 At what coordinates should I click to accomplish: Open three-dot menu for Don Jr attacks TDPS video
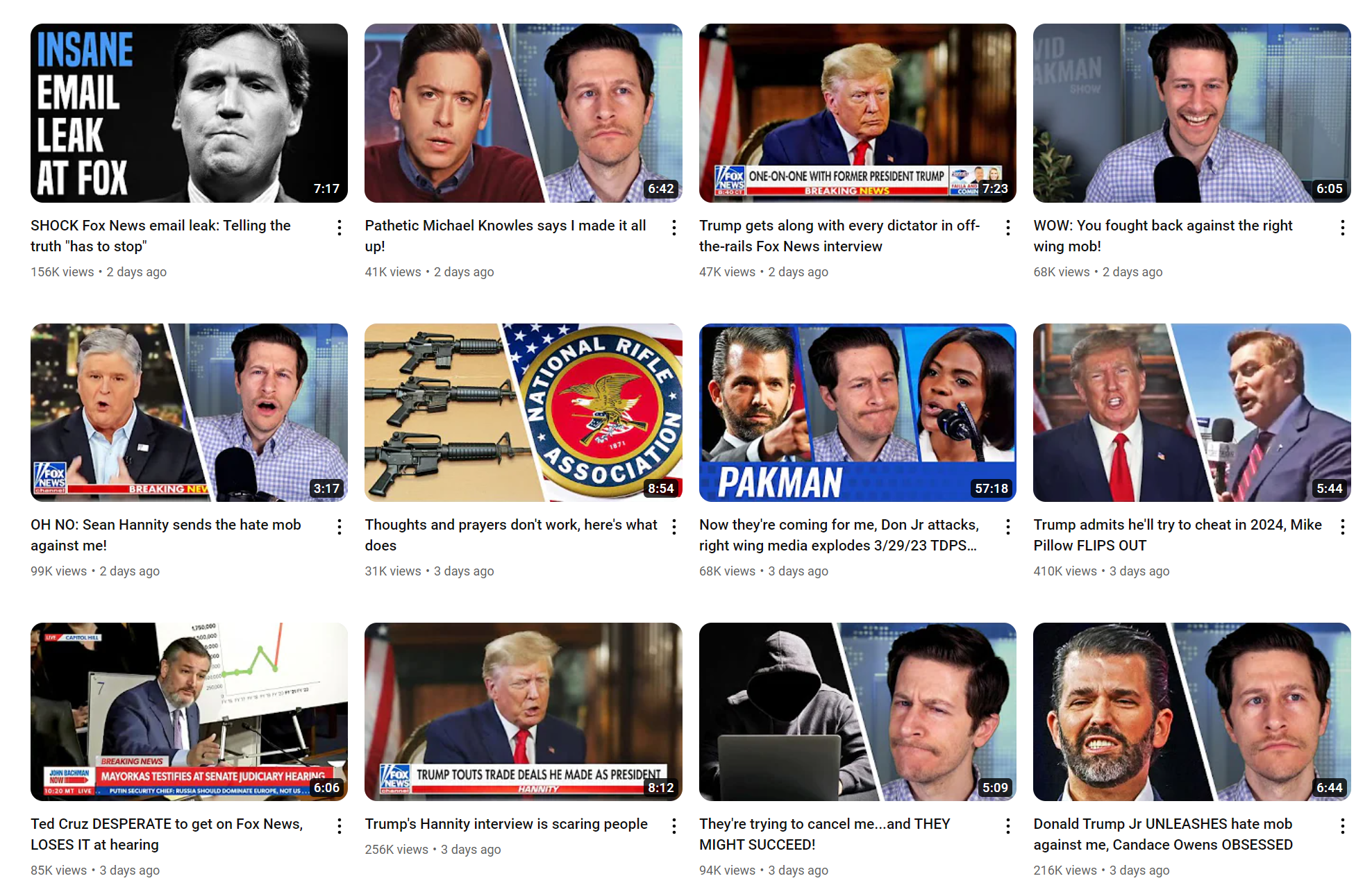(1008, 527)
